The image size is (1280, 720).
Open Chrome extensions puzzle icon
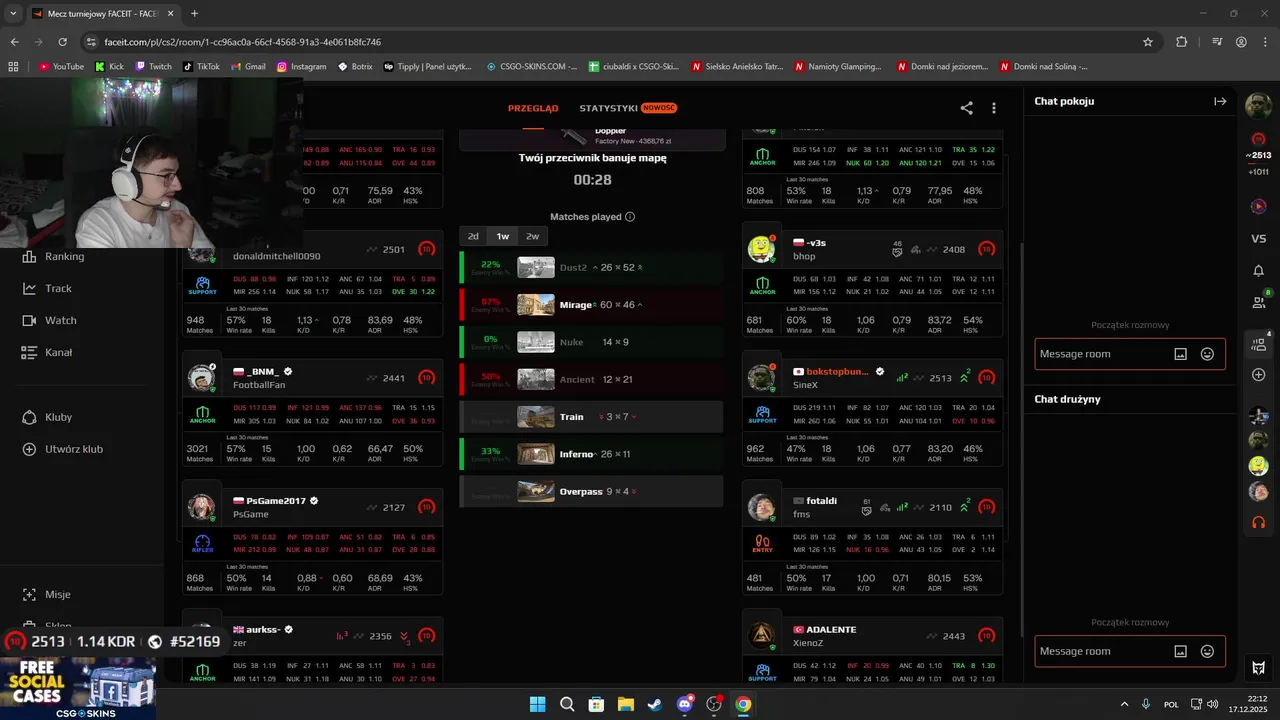[x=1182, y=42]
